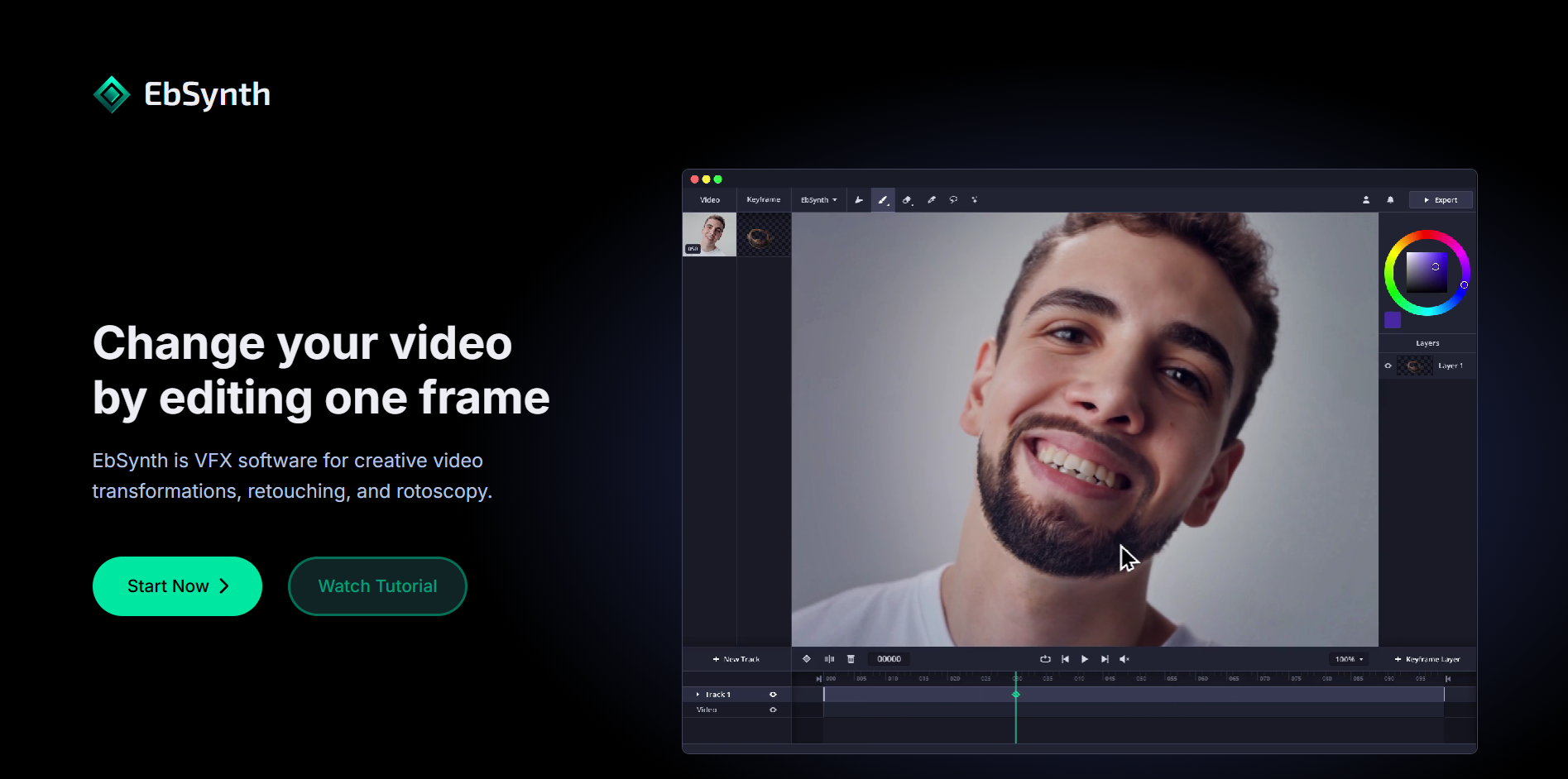This screenshot has height=779, width=1568.
Task: Expand Track 1 disclosure triangle
Action: click(698, 695)
